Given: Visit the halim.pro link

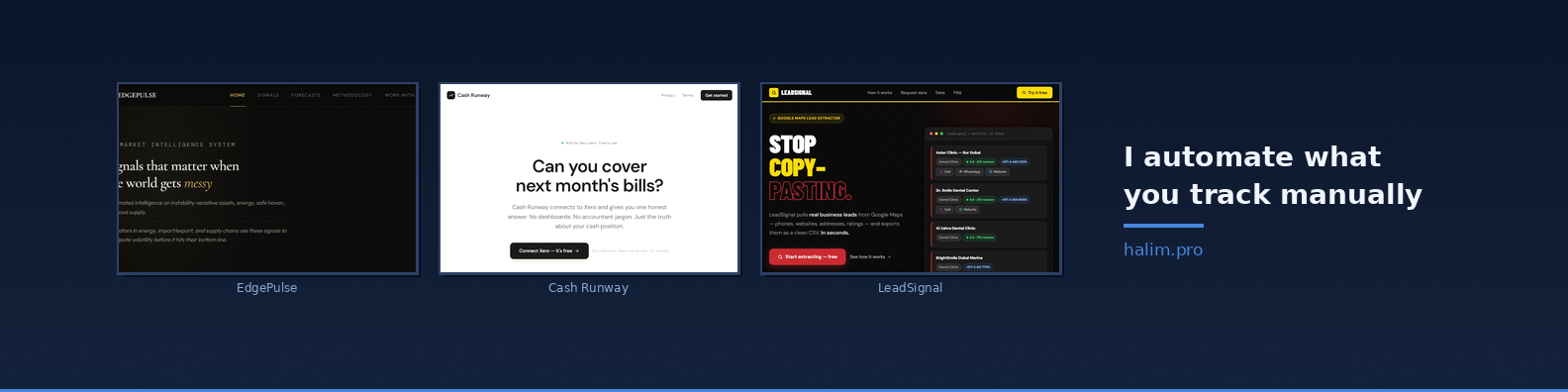Looking at the screenshot, I should [1163, 249].
